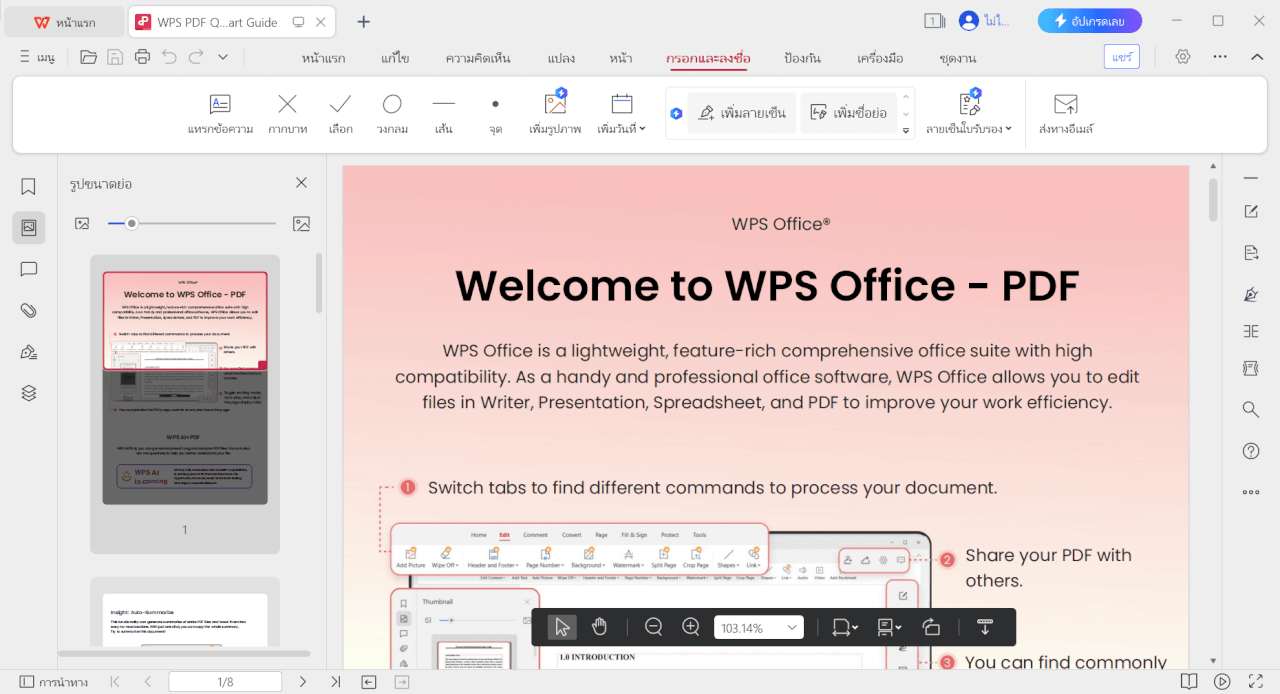
Task: Go to the next page arrow
Action: pos(303,682)
